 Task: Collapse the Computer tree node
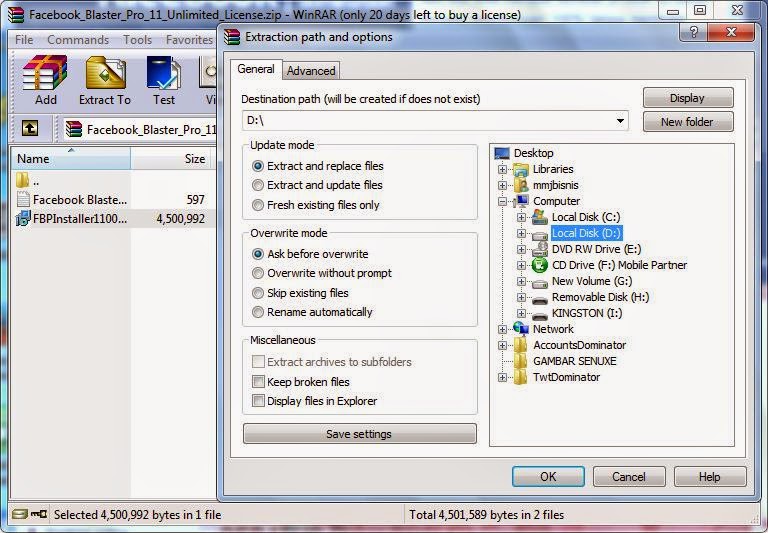pyautogui.click(x=502, y=201)
